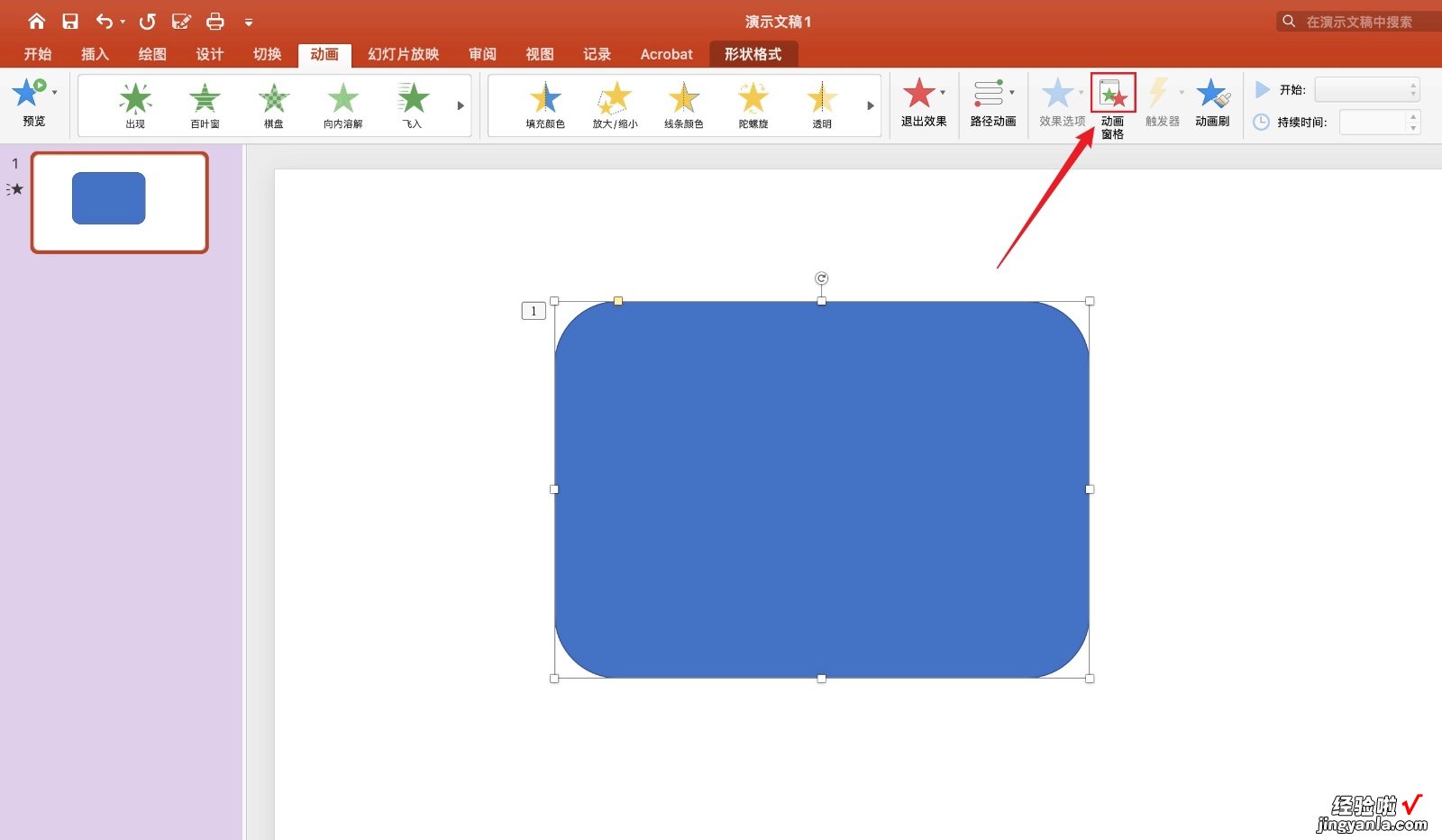Image resolution: width=1442 pixels, height=840 pixels.
Task: Select the 记录 tab
Action: (598, 54)
